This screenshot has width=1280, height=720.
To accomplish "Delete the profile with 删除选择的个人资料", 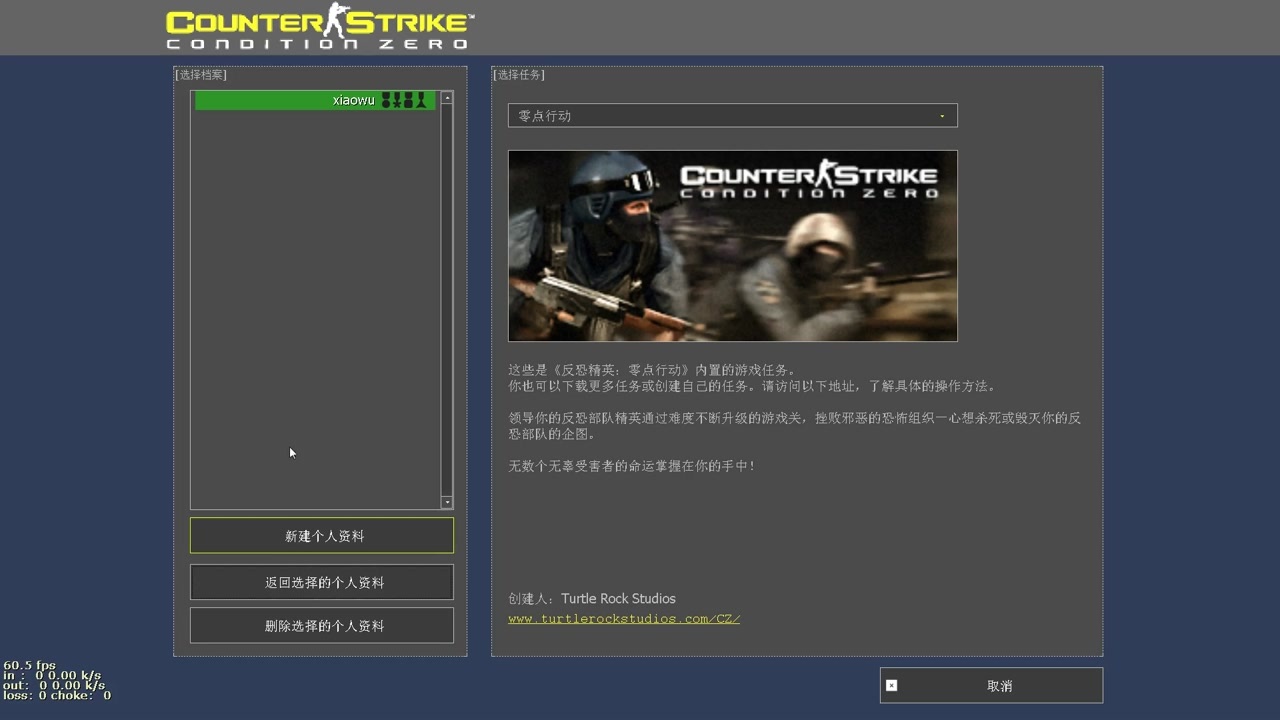I will click(x=322, y=626).
